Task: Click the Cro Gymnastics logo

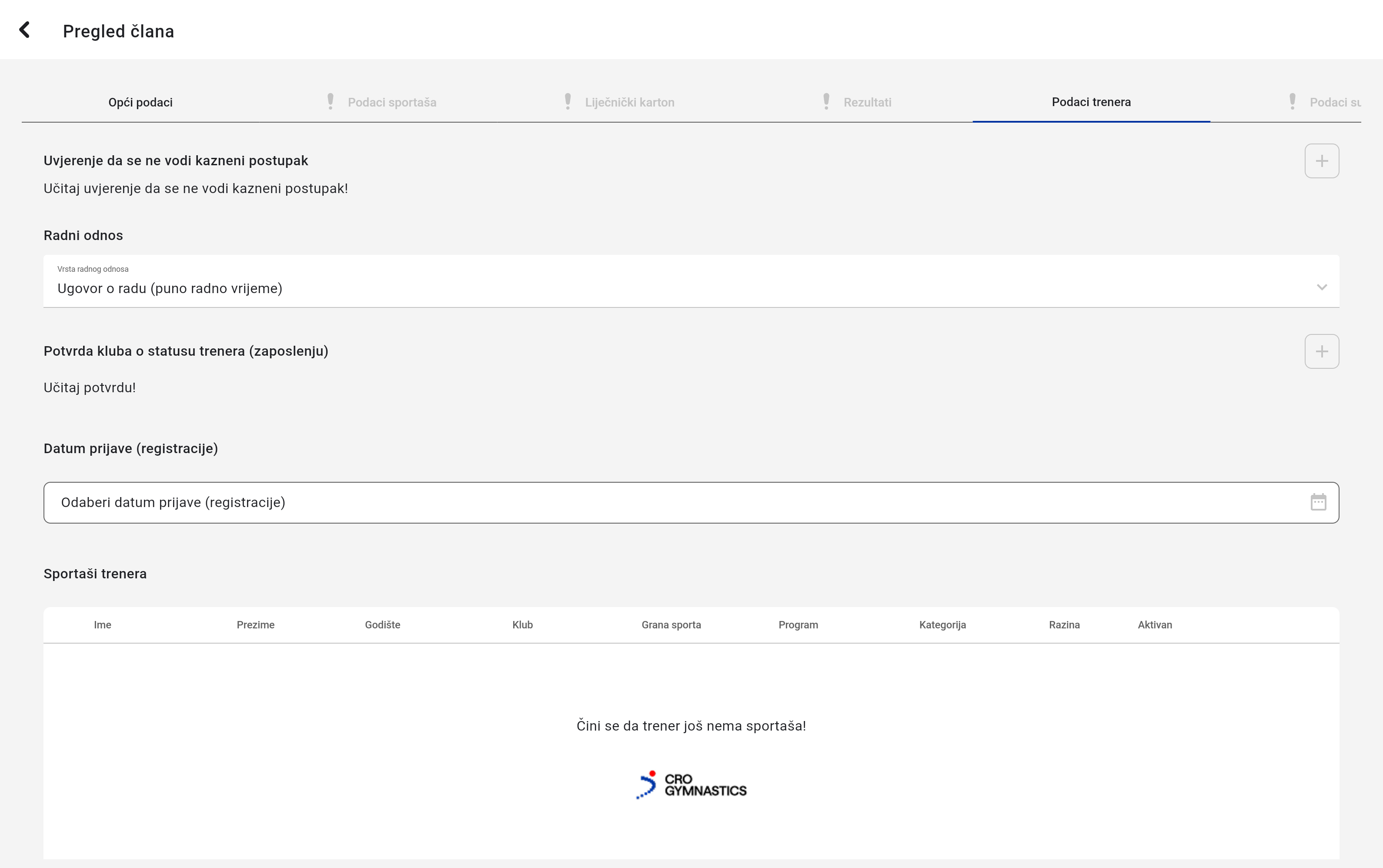Action: 691,785
